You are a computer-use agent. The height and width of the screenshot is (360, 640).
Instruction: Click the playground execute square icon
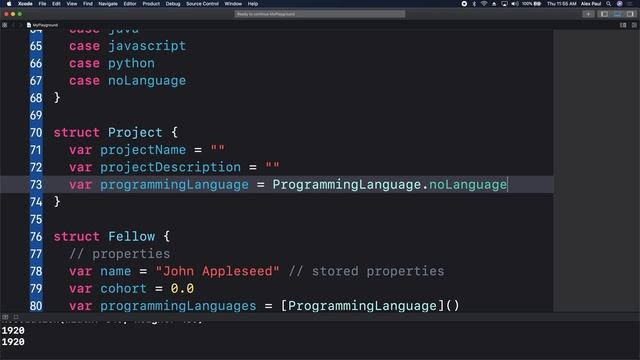point(16,317)
